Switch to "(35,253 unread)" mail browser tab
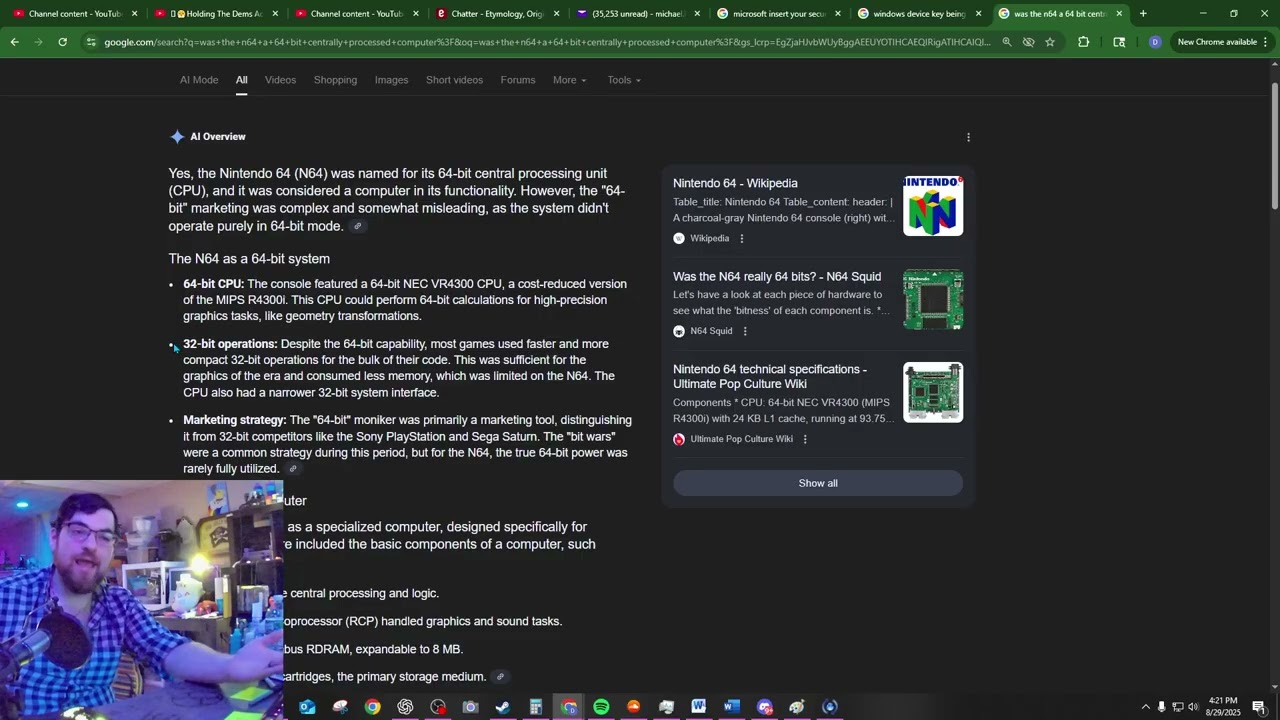1280x720 pixels. click(x=636, y=14)
